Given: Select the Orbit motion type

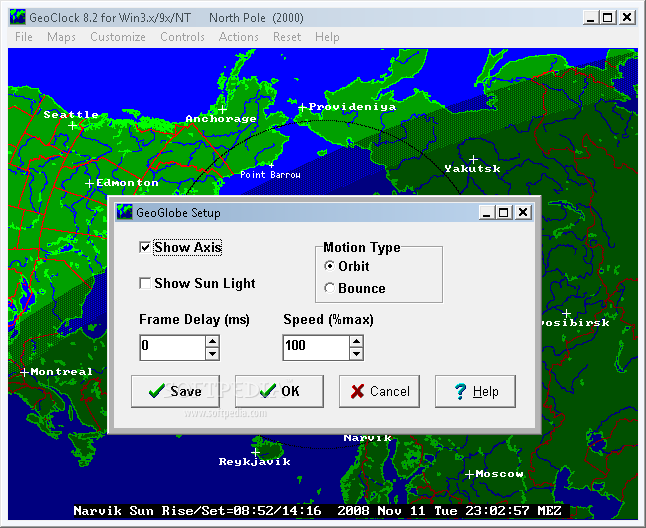Looking at the screenshot, I should tap(329, 266).
